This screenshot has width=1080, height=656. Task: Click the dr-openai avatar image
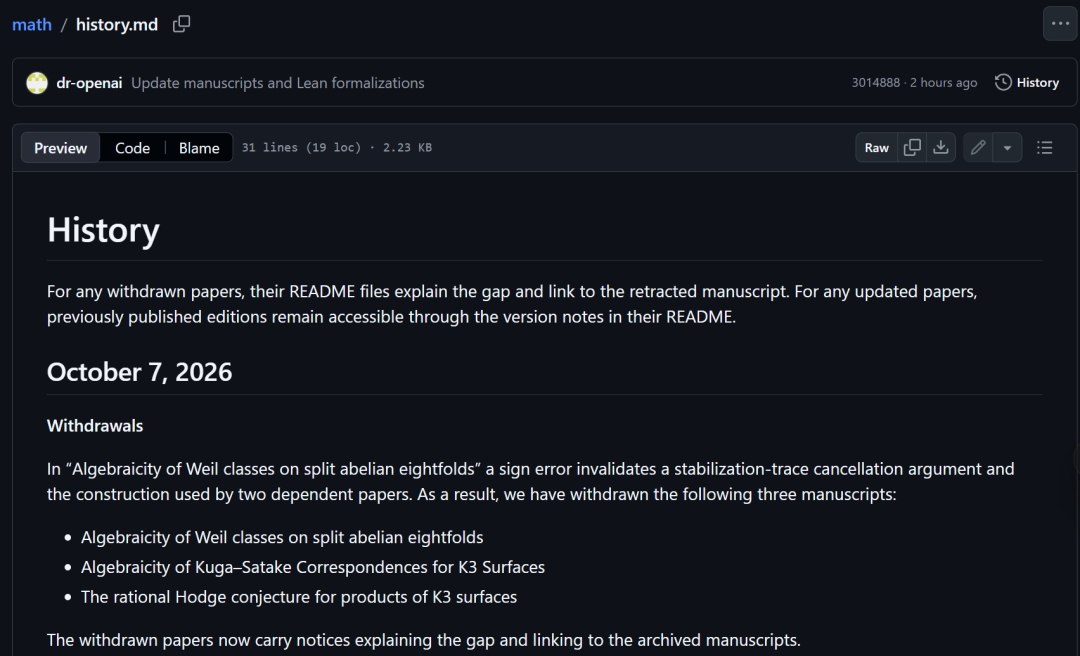pos(37,83)
